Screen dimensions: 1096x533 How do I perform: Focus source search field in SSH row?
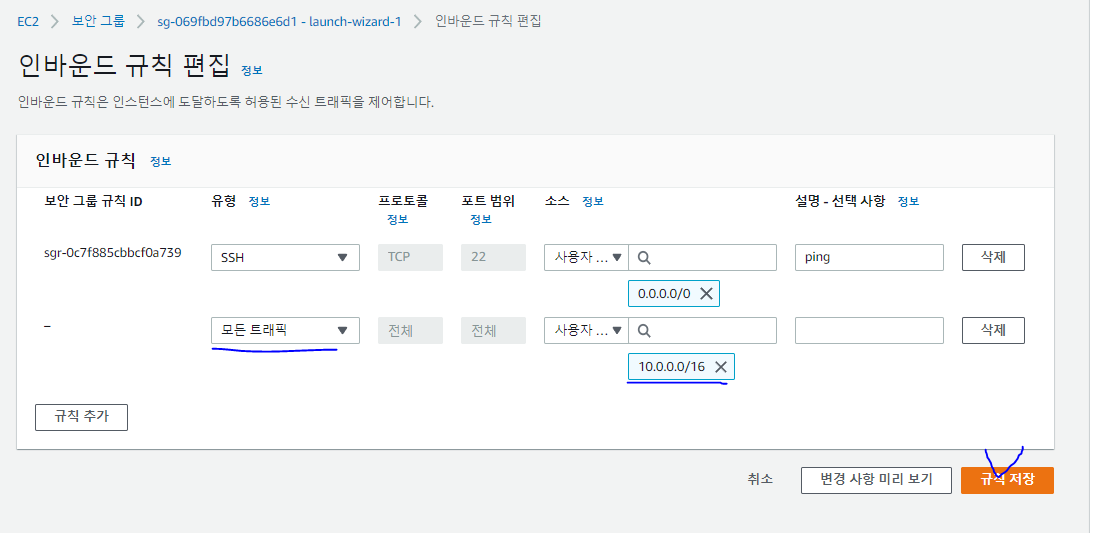702,258
